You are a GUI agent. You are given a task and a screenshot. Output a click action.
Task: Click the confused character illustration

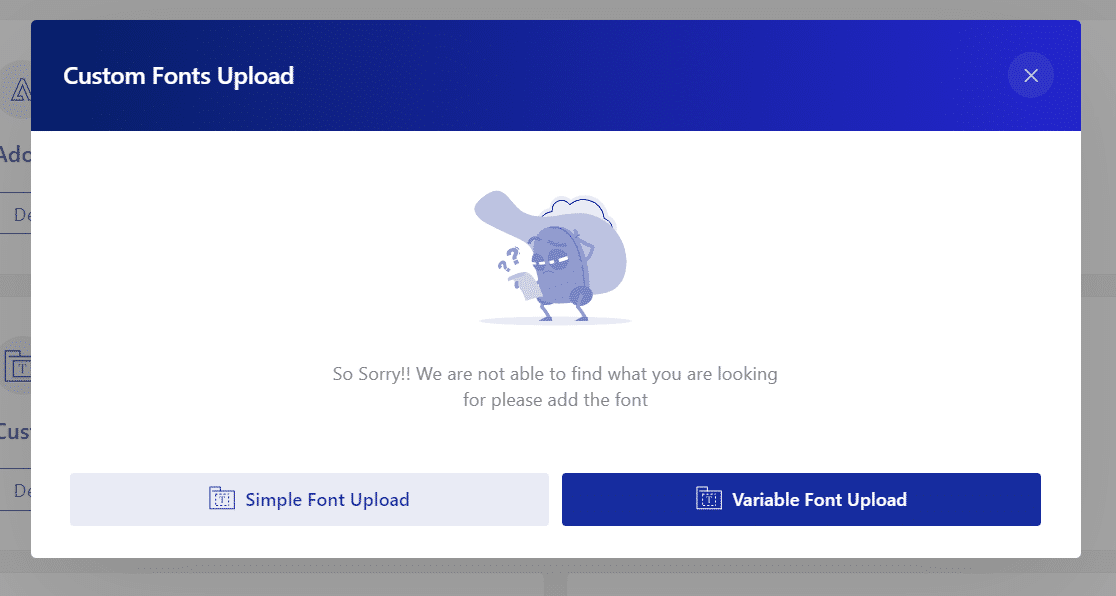click(553, 270)
